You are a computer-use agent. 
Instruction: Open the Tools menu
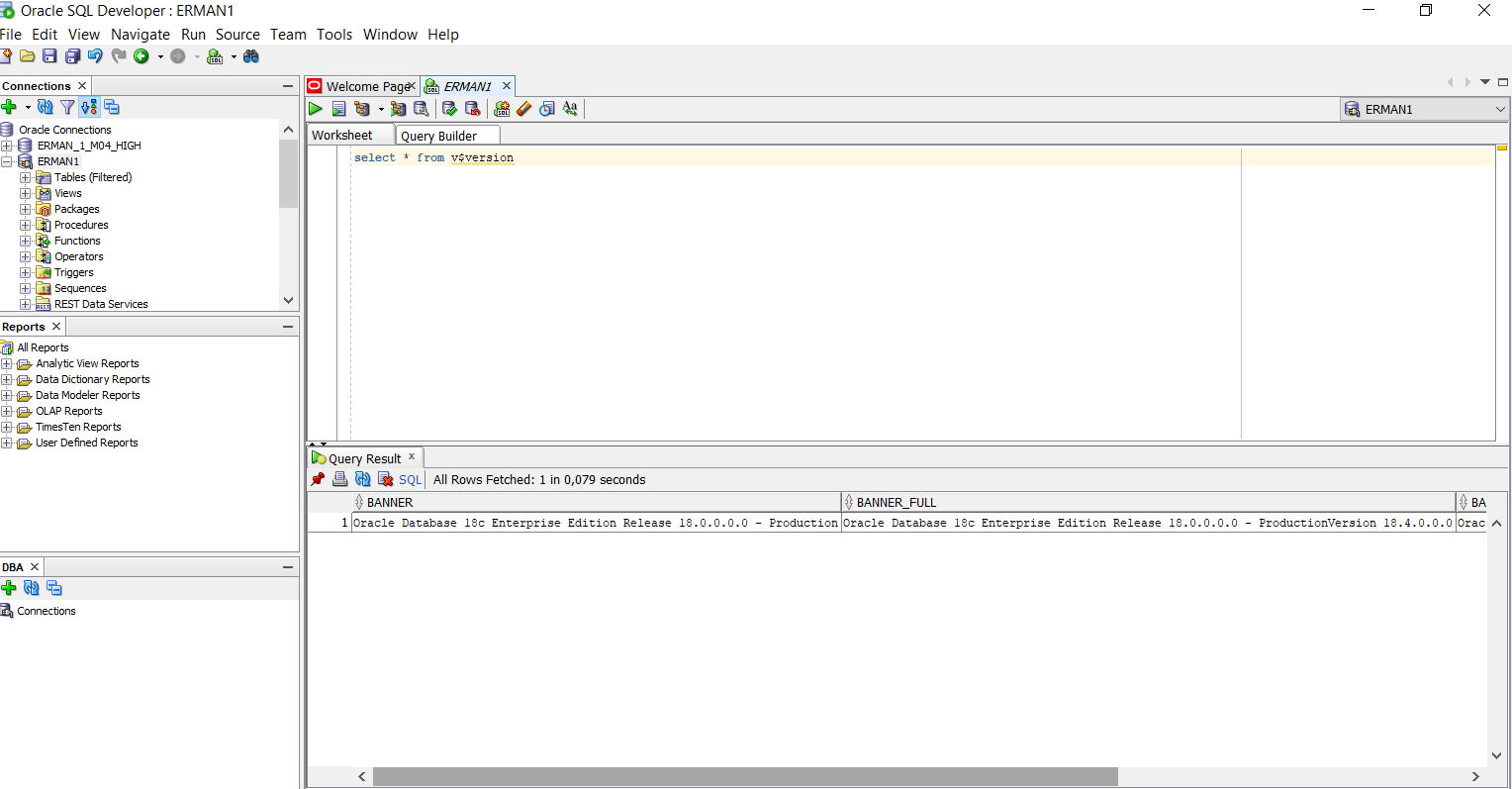pyautogui.click(x=334, y=34)
